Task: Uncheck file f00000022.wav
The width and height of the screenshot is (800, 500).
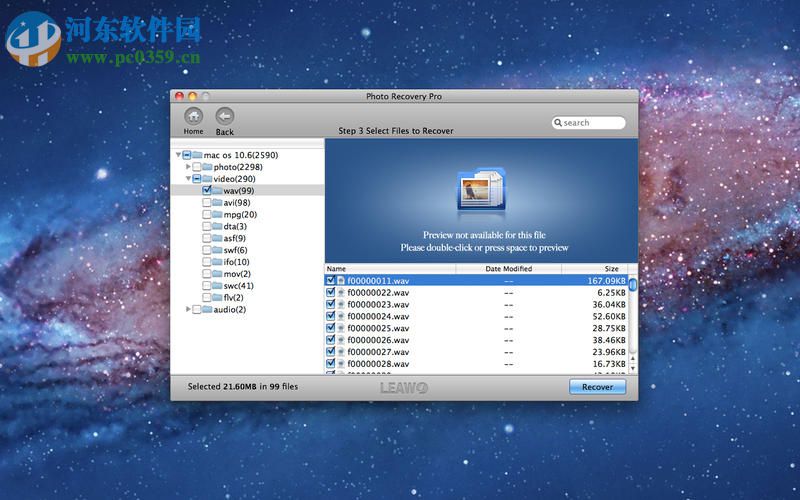Action: [331, 292]
